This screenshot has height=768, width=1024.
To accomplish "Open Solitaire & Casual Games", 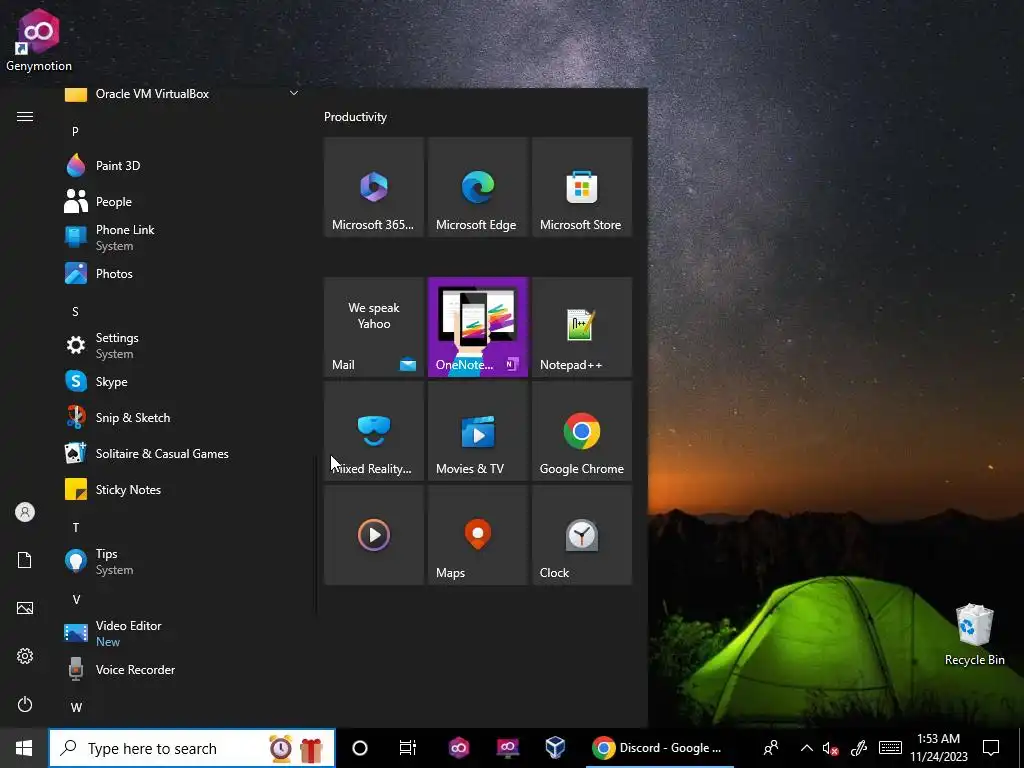I will point(184,453).
